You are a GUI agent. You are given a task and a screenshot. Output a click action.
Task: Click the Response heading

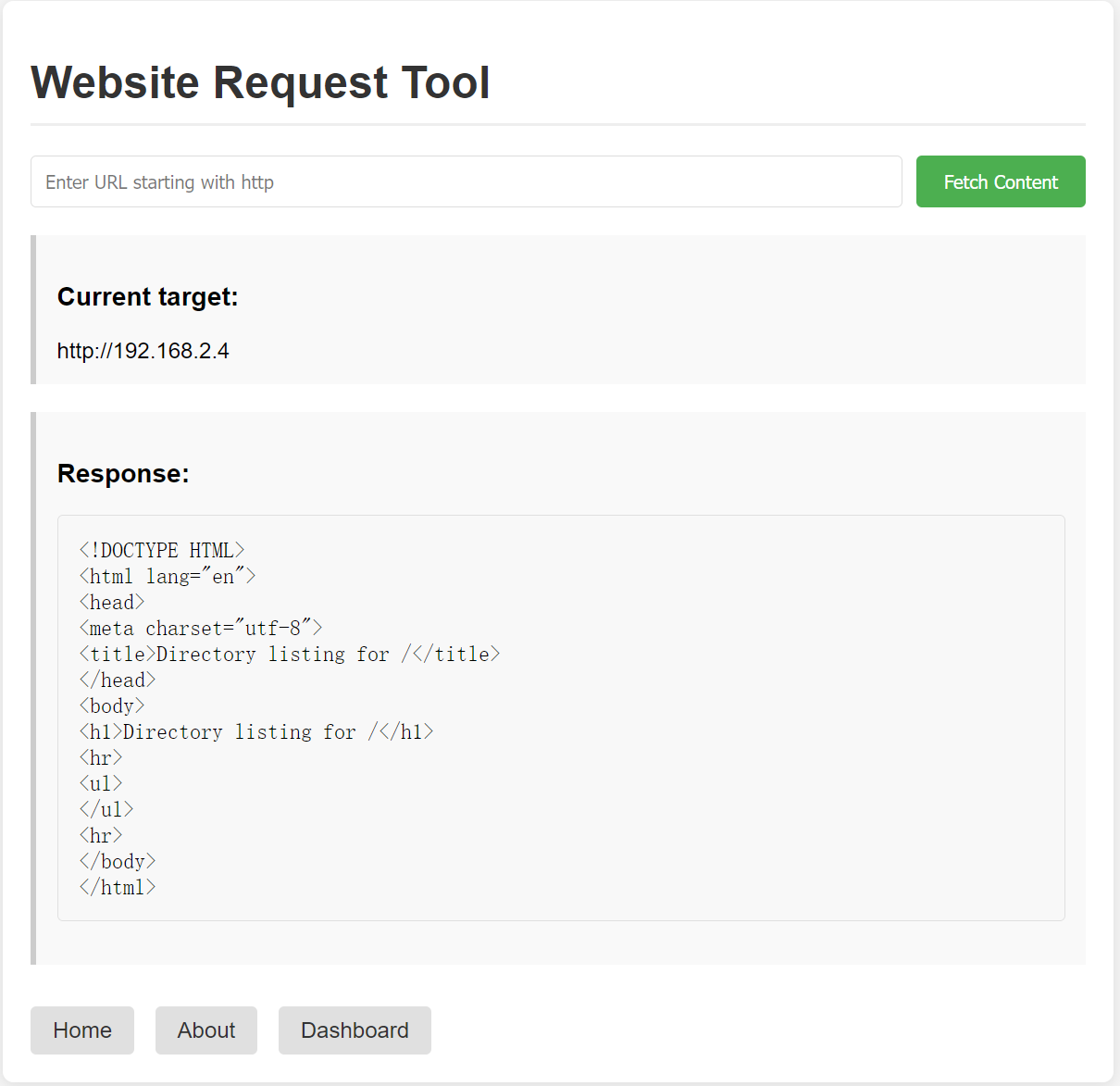pos(123,473)
